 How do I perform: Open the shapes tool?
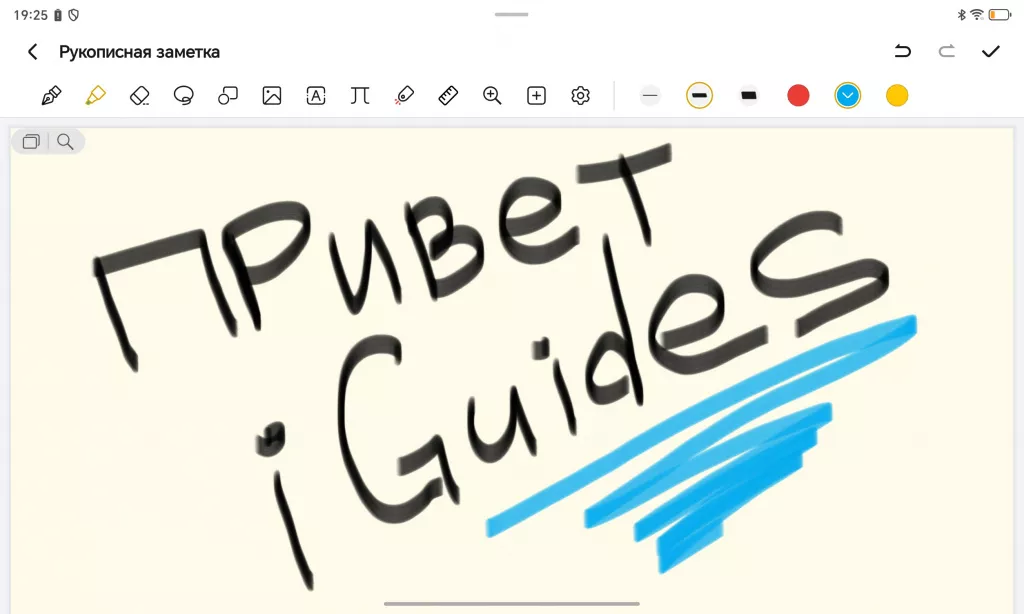coord(227,95)
